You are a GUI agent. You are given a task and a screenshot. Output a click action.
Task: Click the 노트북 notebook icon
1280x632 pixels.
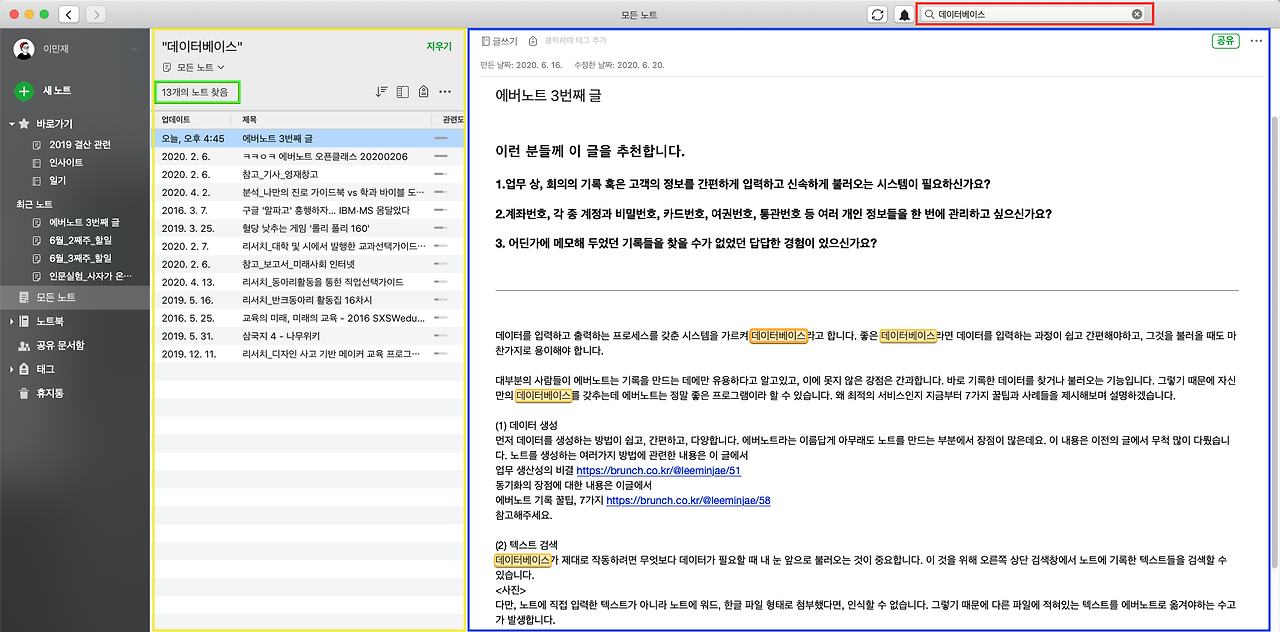point(25,321)
